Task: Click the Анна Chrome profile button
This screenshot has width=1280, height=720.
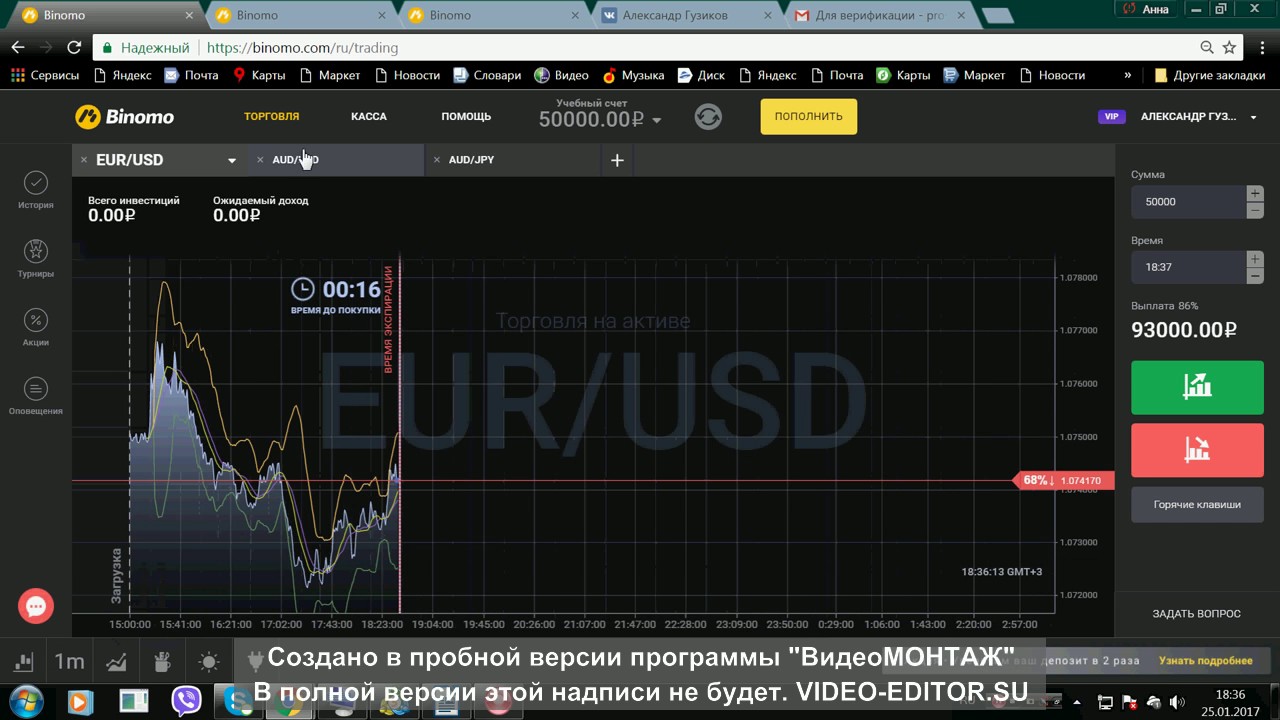Action: 1146,9
